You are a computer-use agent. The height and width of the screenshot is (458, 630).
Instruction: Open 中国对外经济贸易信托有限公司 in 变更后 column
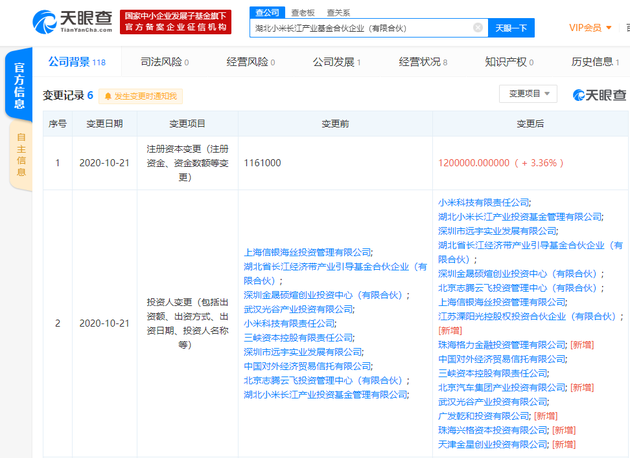[x=502, y=359]
